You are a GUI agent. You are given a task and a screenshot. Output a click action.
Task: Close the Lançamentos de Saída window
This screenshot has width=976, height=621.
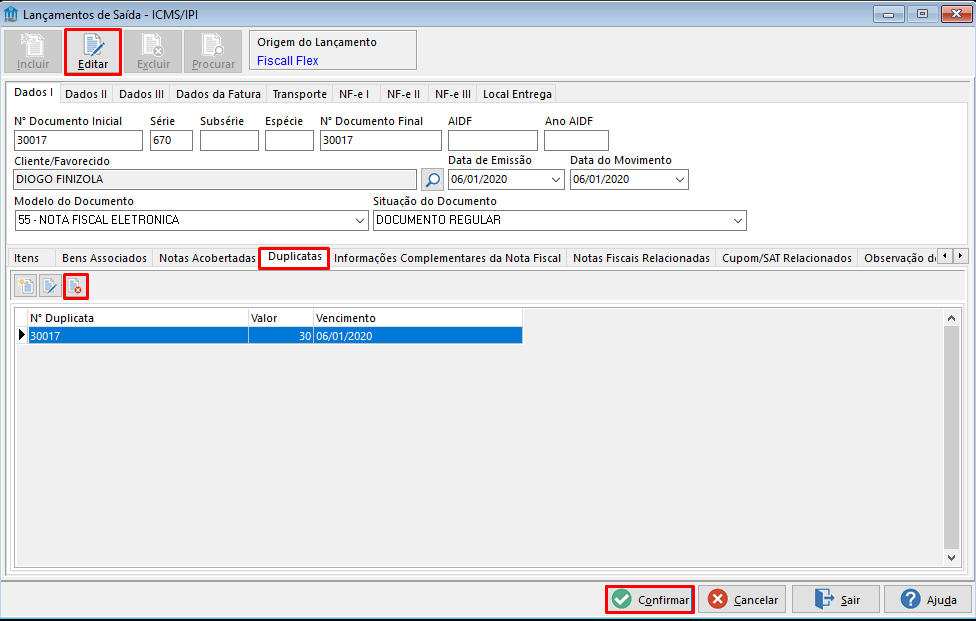[956, 14]
